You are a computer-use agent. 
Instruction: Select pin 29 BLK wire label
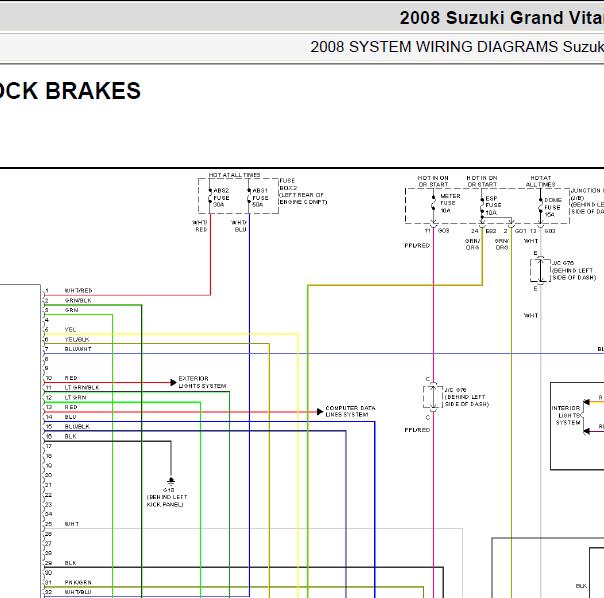point(70,563)
